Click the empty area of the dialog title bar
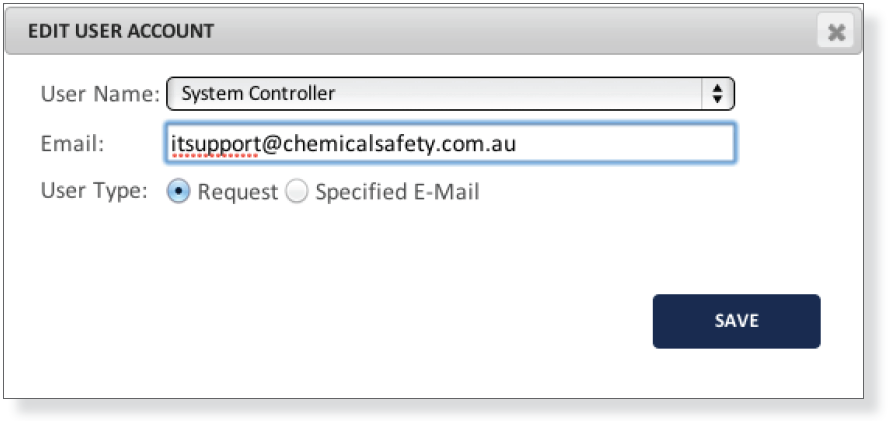This screenshot has width=888, height=421. (510, 32)
